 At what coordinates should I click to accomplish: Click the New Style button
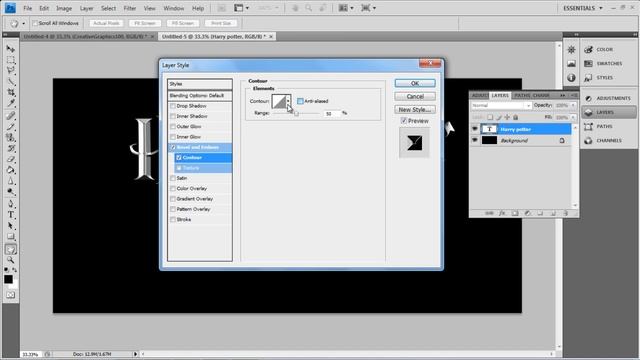(x=415, y=109)
